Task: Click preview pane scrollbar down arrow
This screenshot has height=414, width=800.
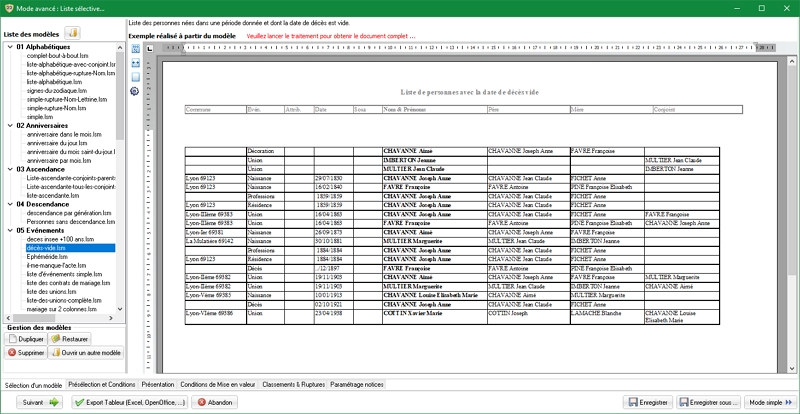Action: click(791, 368)
